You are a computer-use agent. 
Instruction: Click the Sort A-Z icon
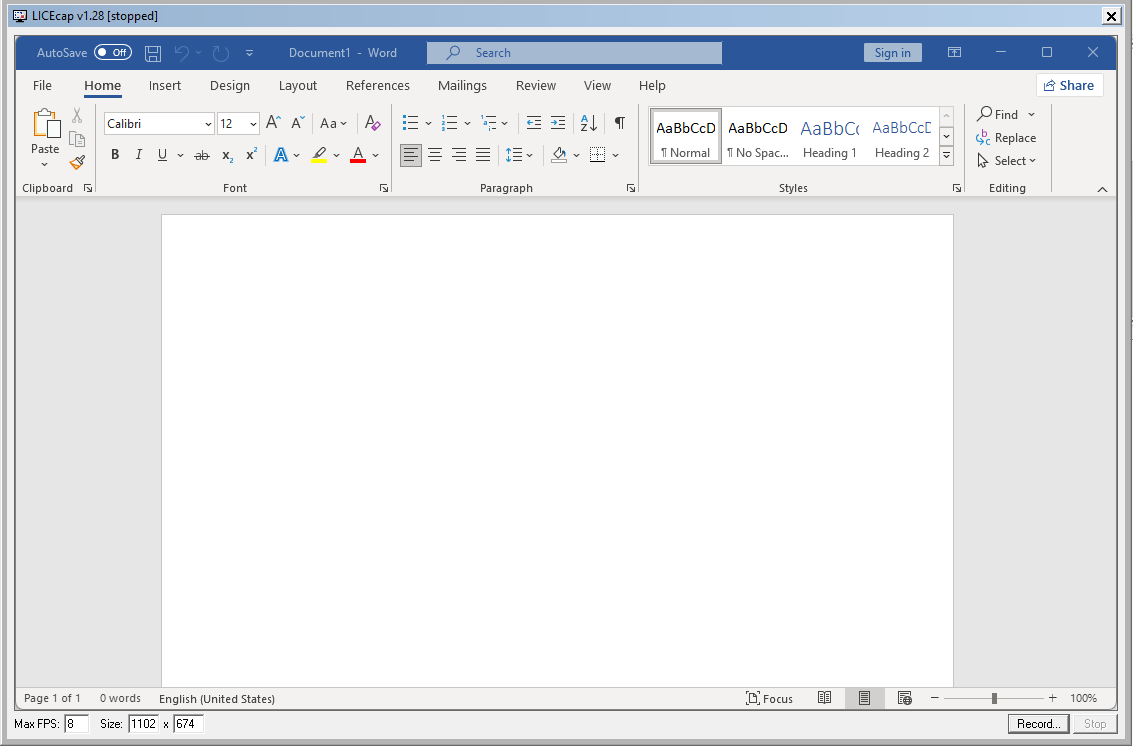(589, 123)
